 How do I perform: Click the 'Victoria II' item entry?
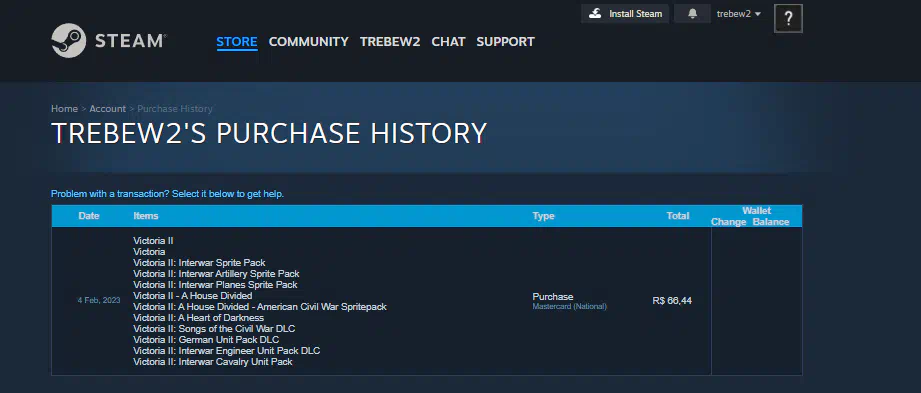pos(153,241)
